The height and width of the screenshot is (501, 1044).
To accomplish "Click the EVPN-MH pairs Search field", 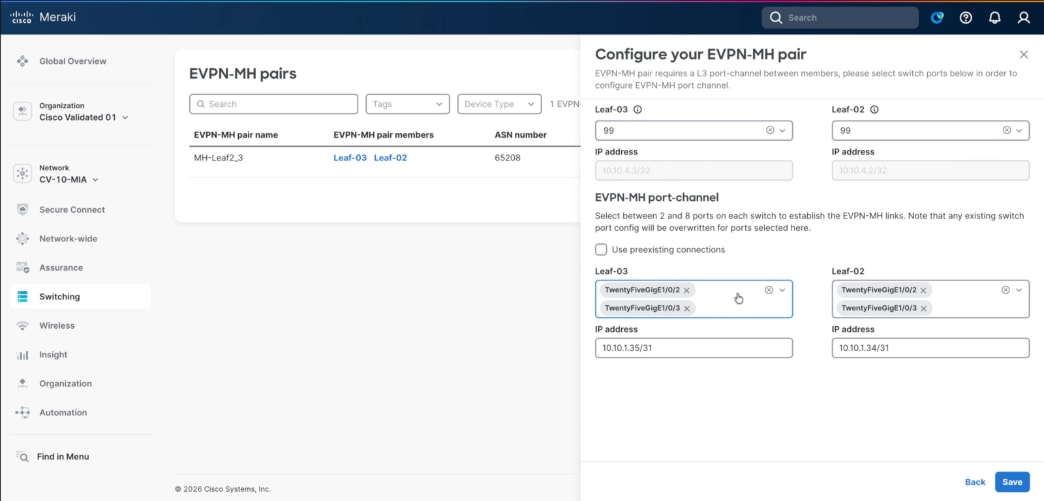I will click(274, 104).
